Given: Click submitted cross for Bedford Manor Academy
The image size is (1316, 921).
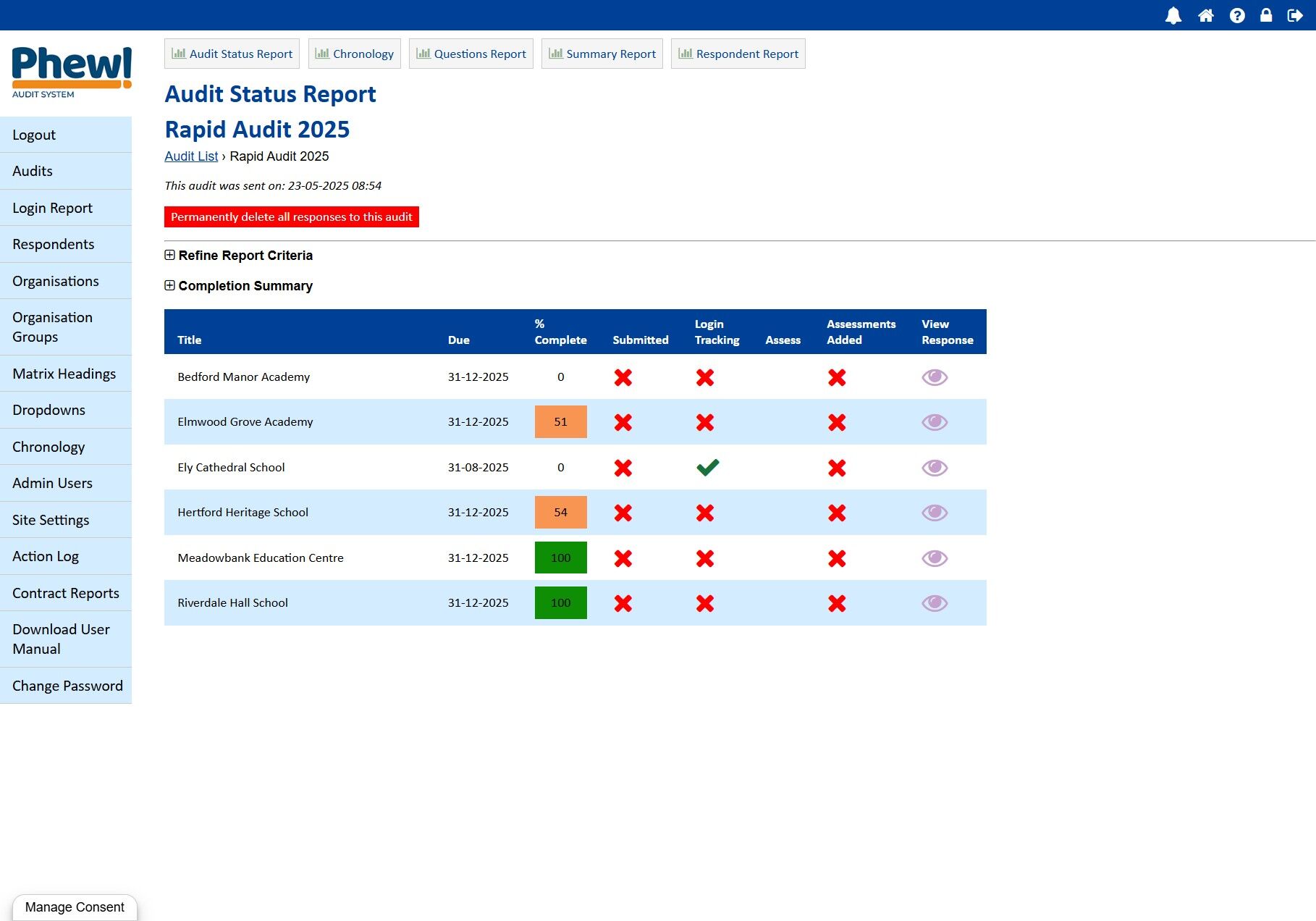Looking at the screenshot, I should [x=623, y=377].
